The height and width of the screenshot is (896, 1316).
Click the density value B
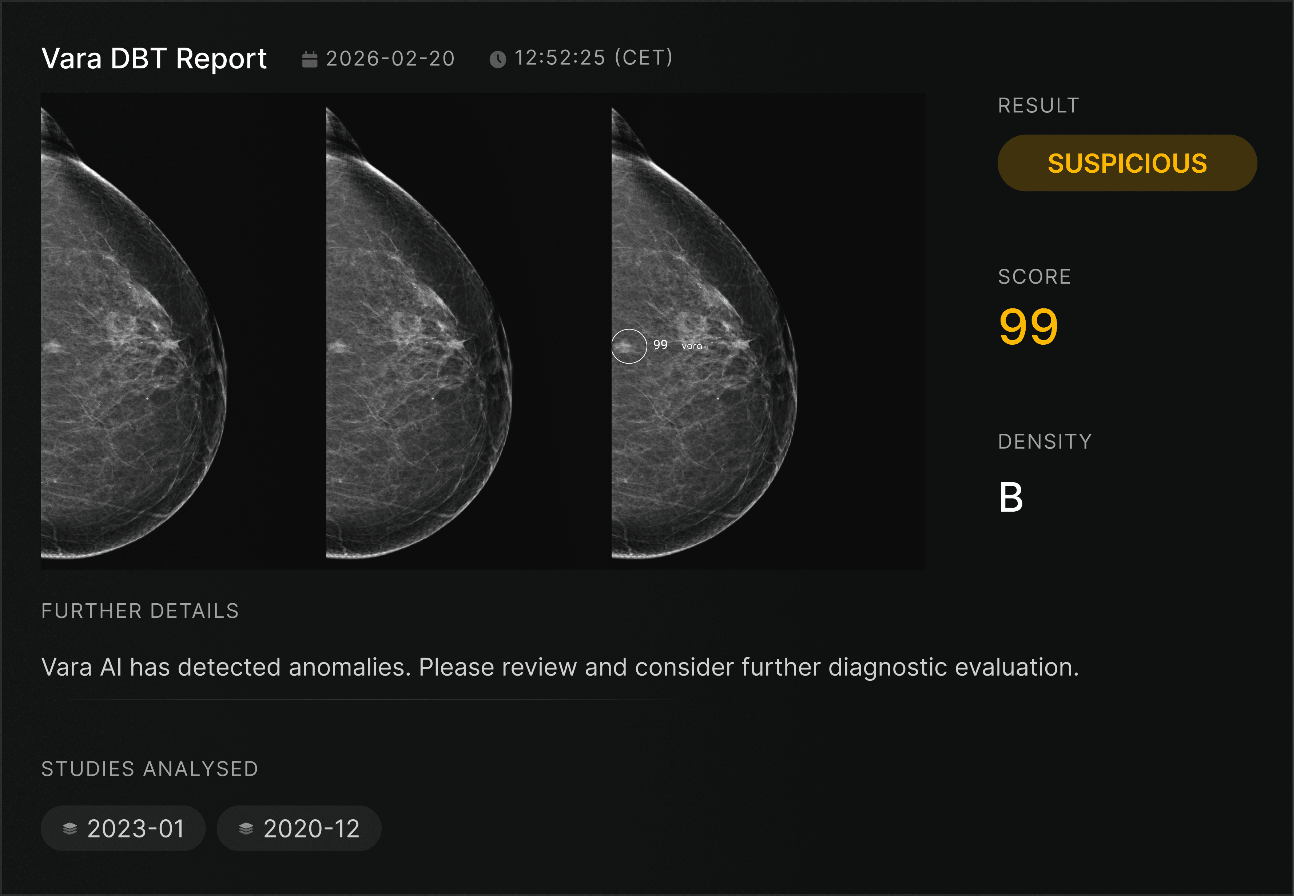(x=1011, y=497)
